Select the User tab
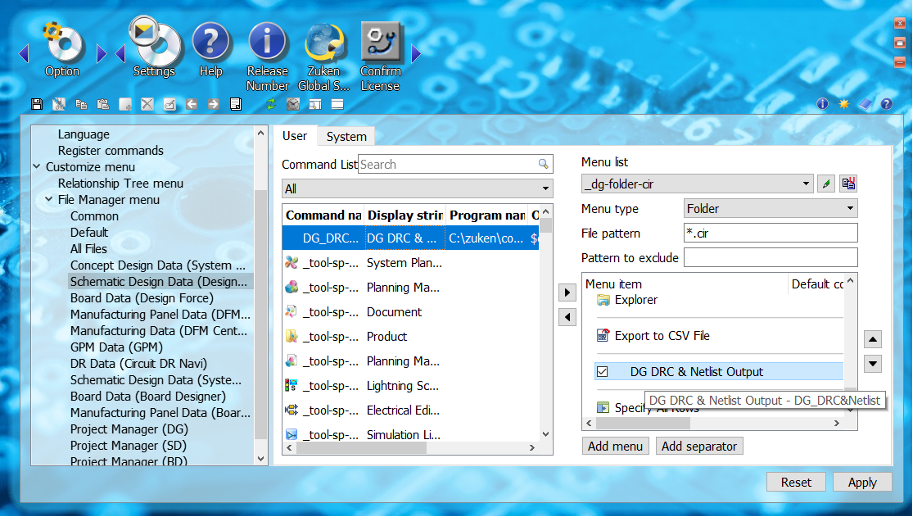912x516 pixels. (x=294, y=136)
